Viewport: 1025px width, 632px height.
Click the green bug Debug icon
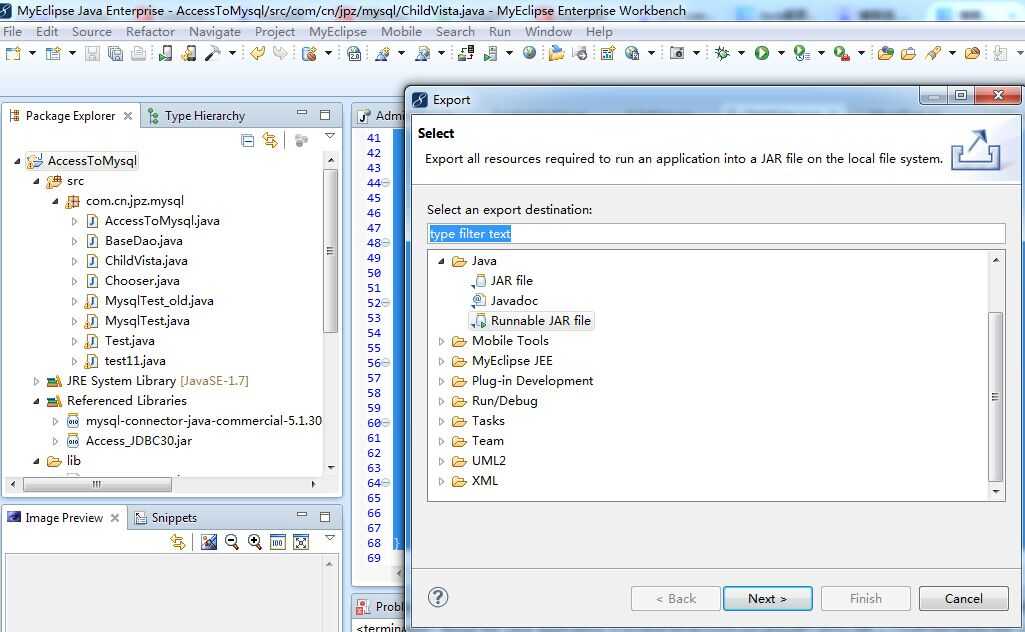[722, 54]
